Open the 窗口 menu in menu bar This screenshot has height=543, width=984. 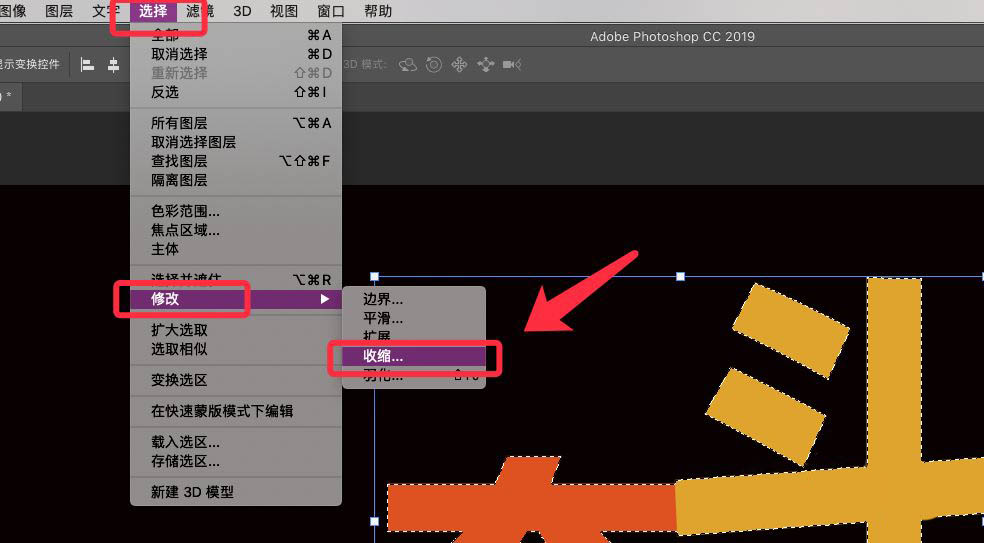331,11
